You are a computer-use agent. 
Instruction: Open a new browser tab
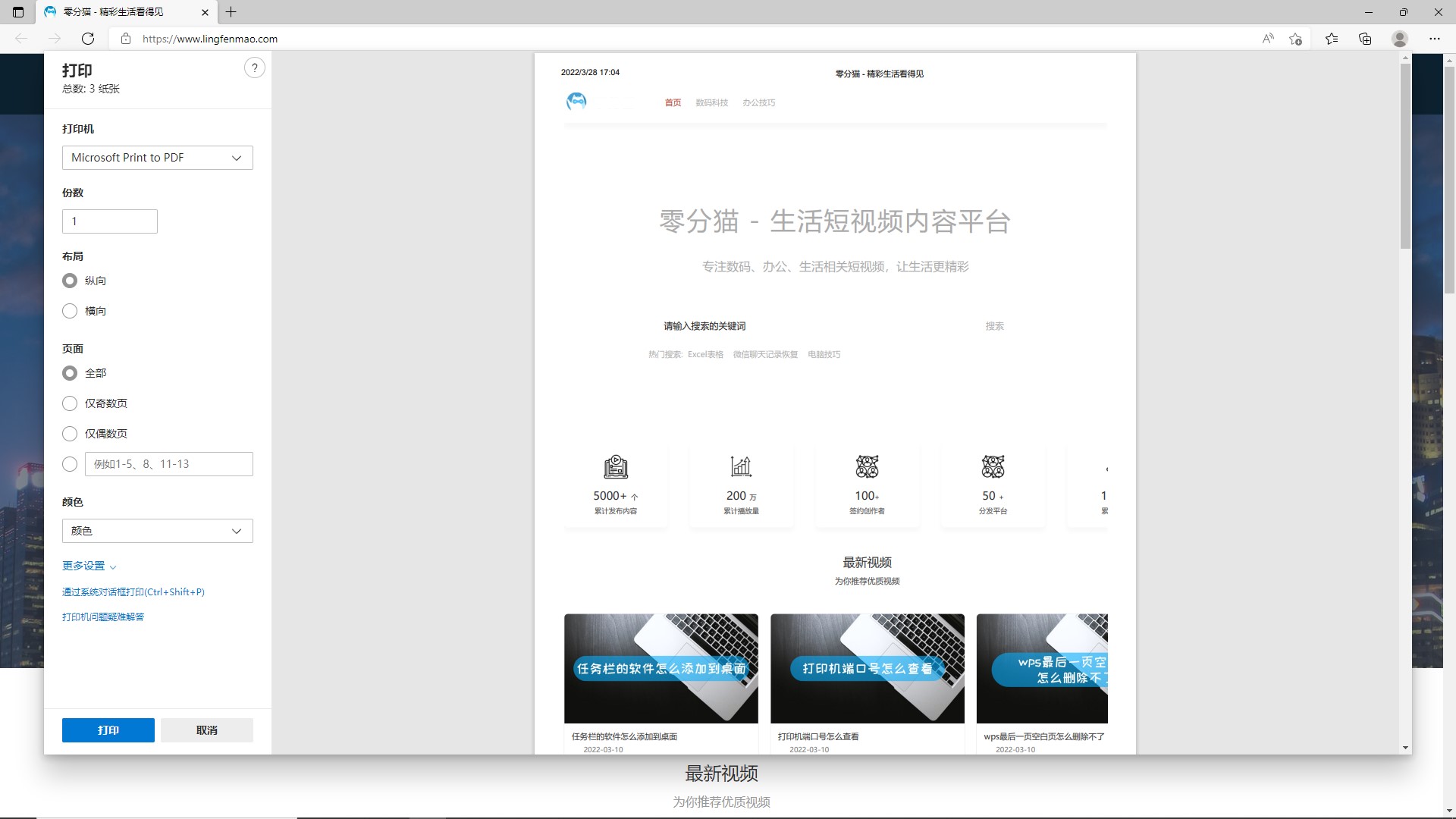click(231, 12)
